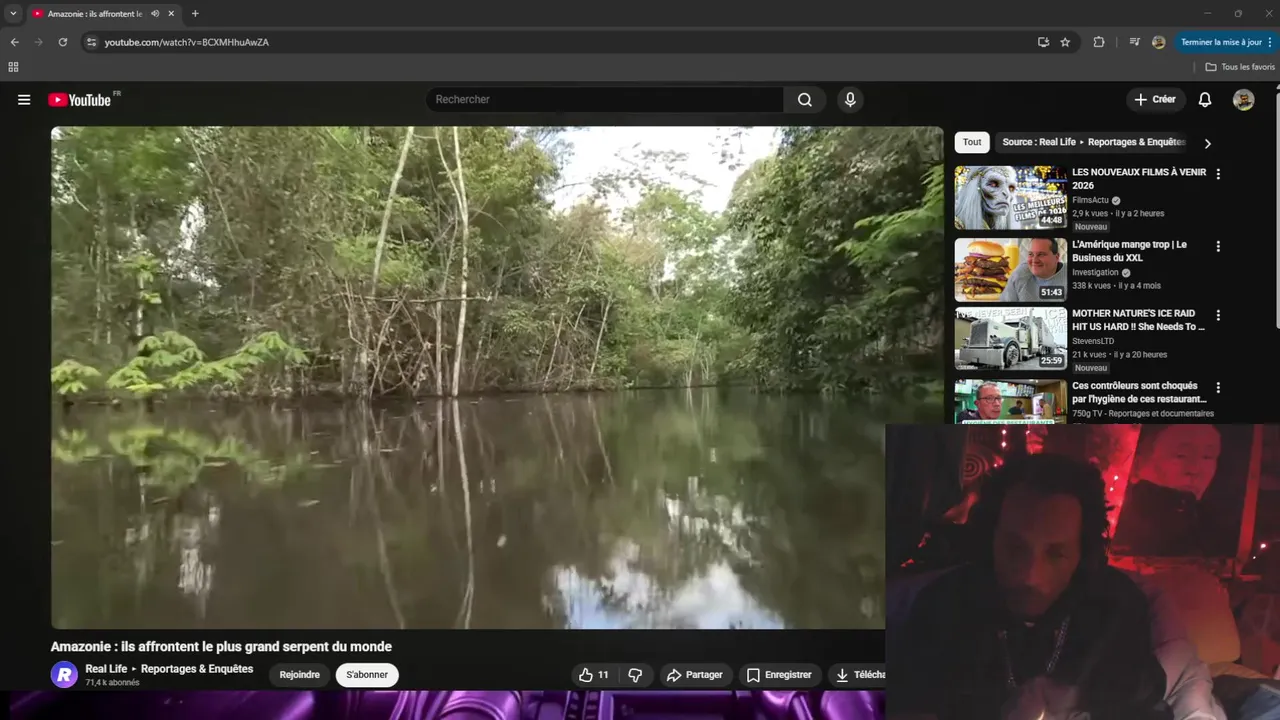Go back with browser back arrow
The width and height of the screenshot is (1280, 720).
point(14,42)
